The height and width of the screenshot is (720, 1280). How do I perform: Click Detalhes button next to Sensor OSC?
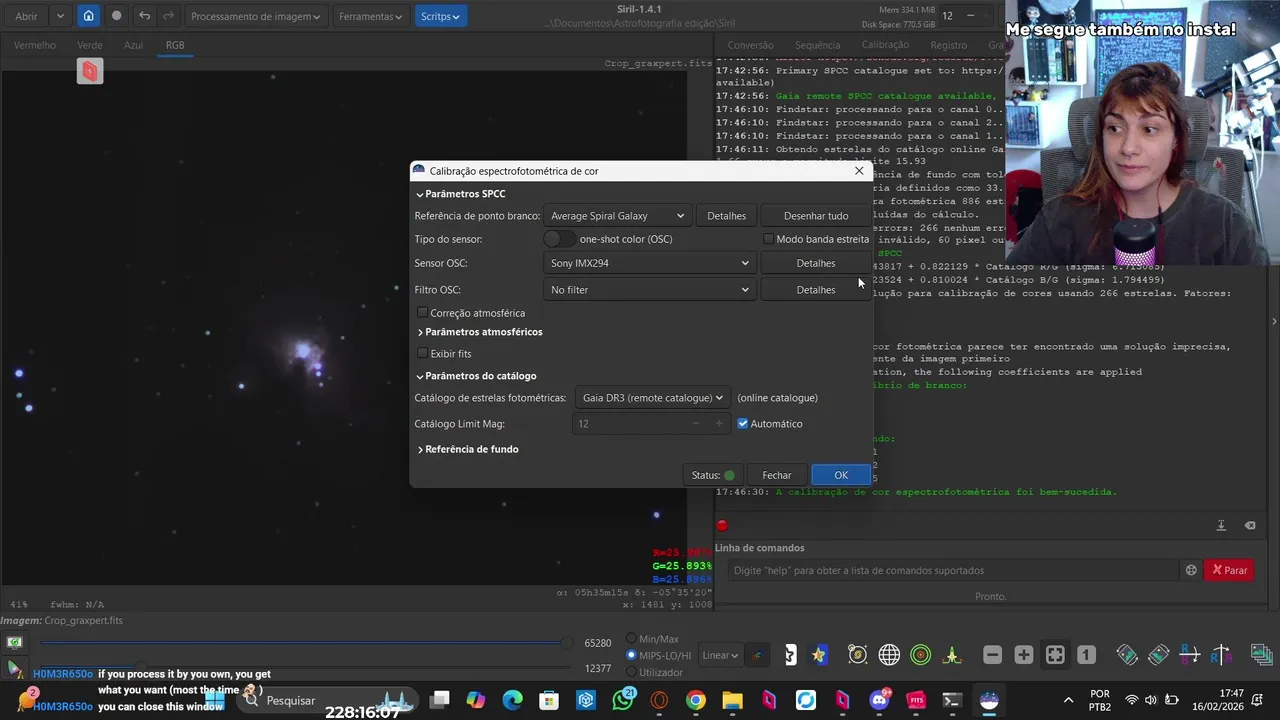816,263
